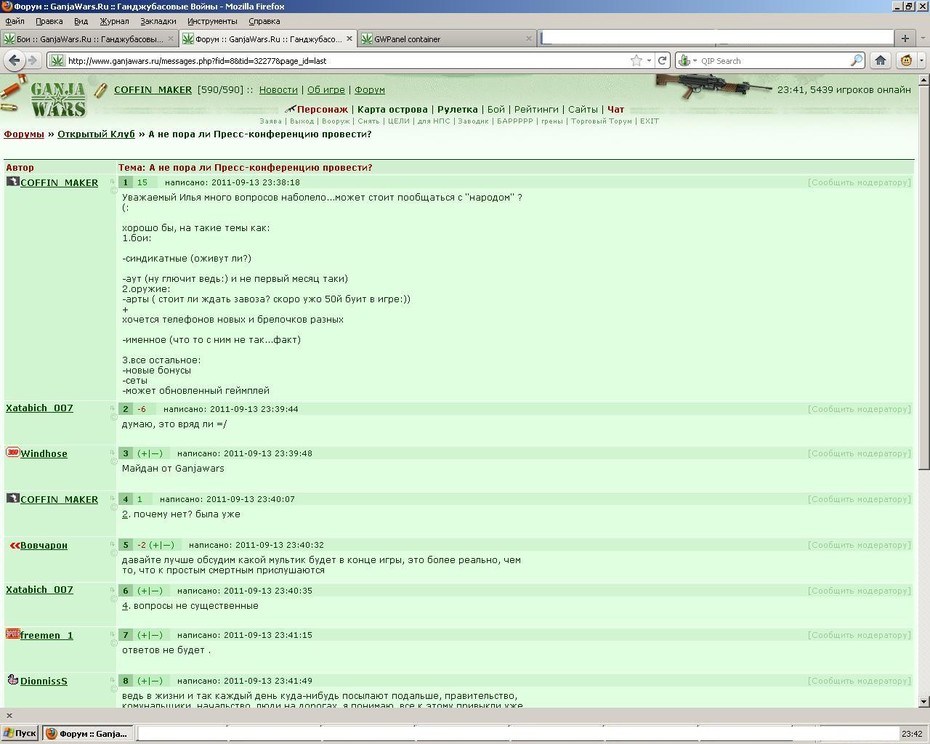Click the EXIT submenu link
Image resolution: width=930 pixels, height=744 pixels.
click(649, 121)
